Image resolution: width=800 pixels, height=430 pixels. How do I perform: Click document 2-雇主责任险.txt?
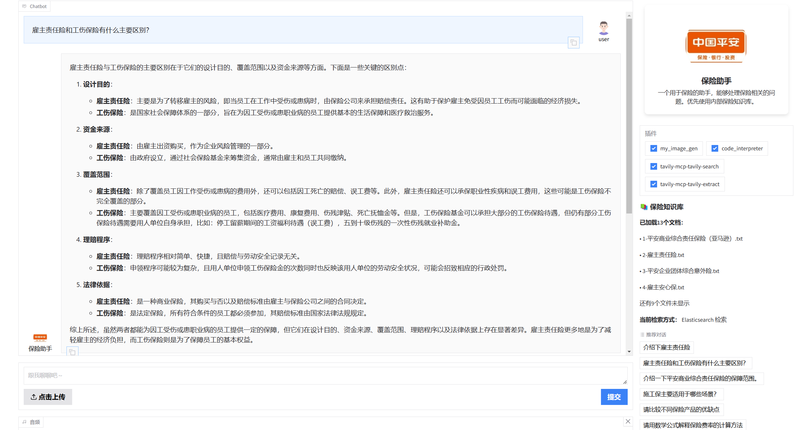coord(662,255)
